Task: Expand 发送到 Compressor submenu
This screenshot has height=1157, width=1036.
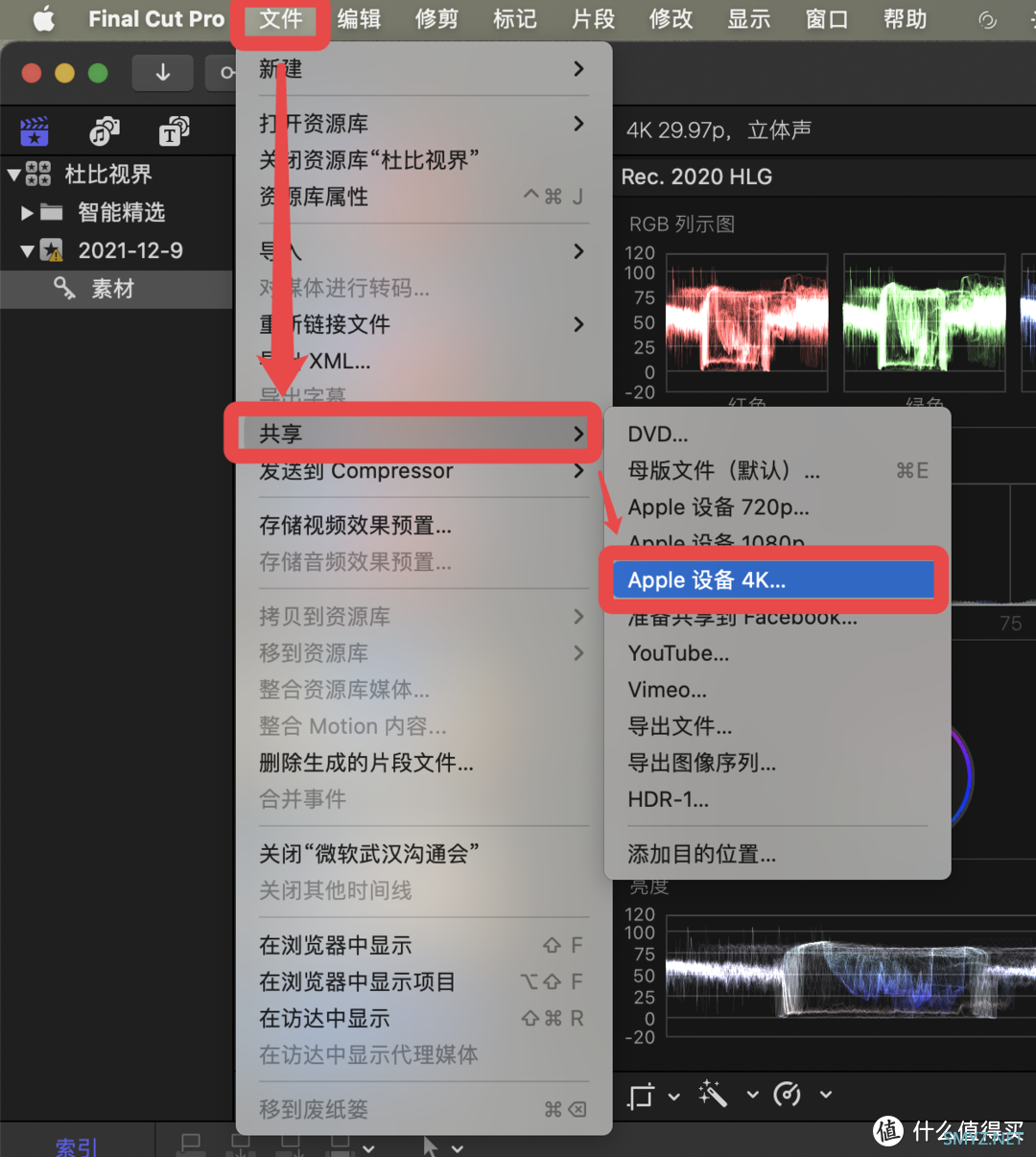Action: [x=423, y=471]
